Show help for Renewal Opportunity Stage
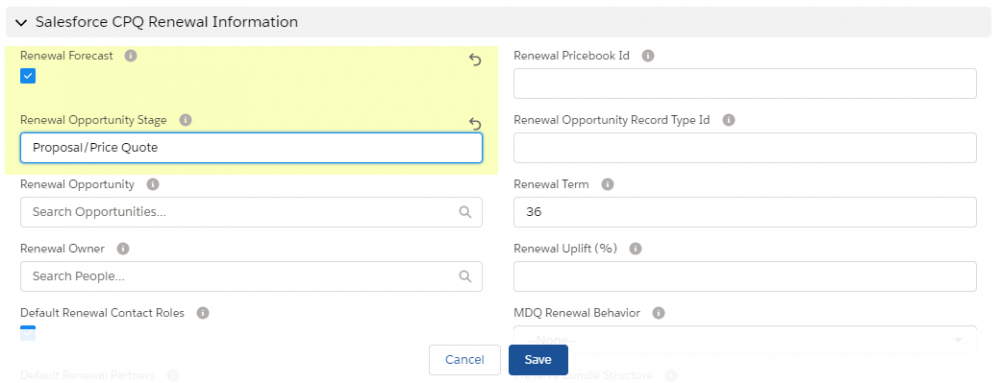The height and width of the screenshot is (383, 1000). coord(186,120)
